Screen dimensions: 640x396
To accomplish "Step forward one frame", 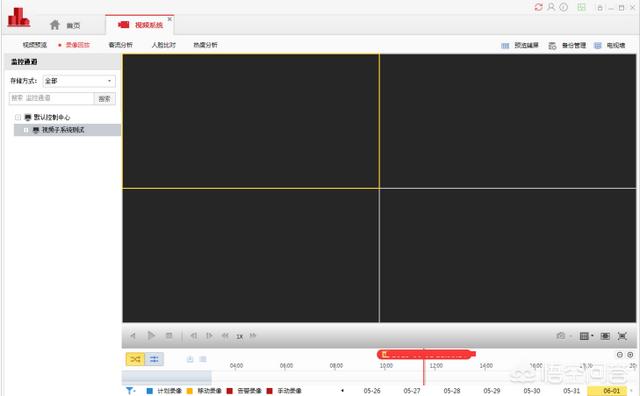I will 209,336.
